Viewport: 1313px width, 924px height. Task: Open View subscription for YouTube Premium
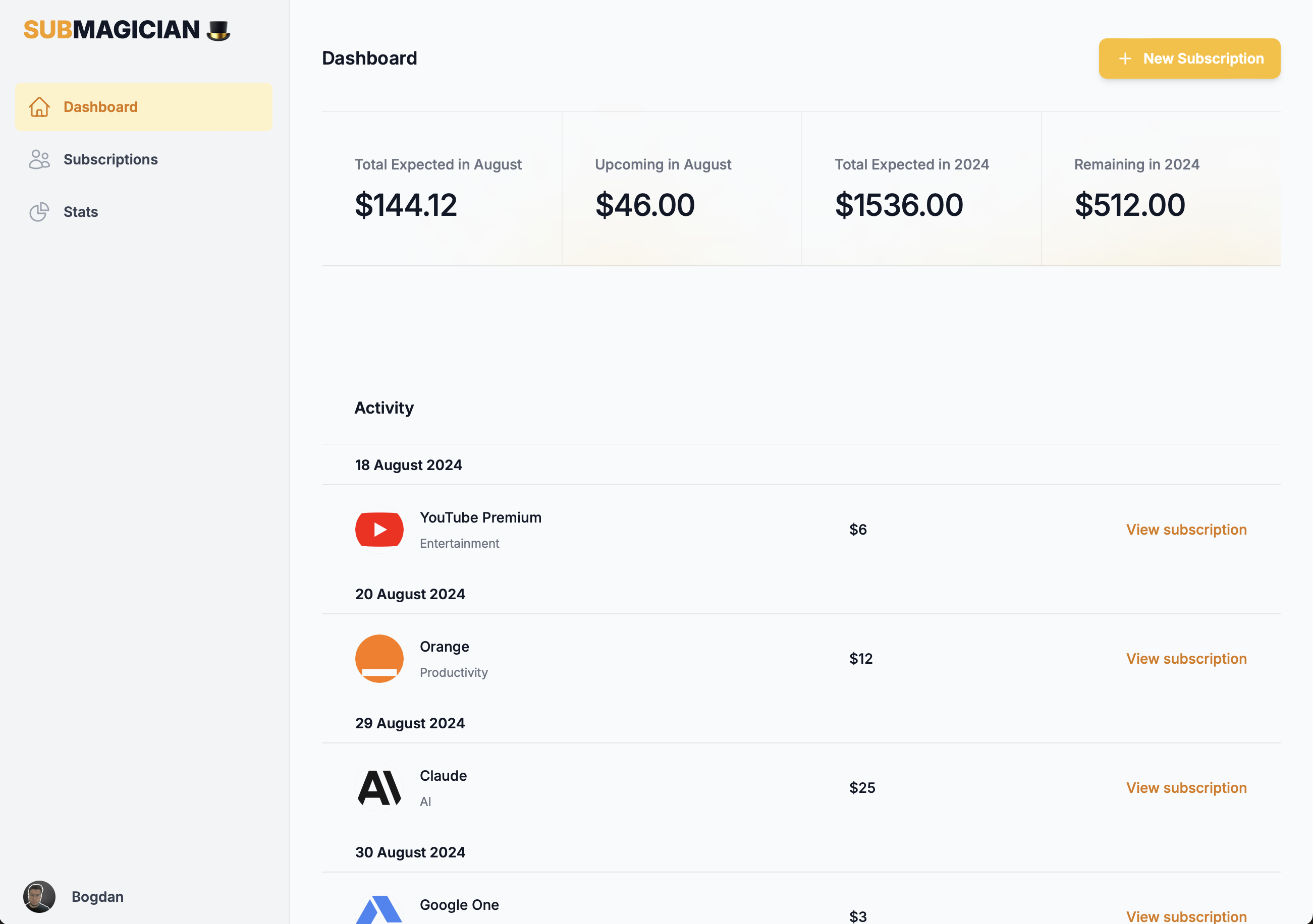(x=1186, y=529)
